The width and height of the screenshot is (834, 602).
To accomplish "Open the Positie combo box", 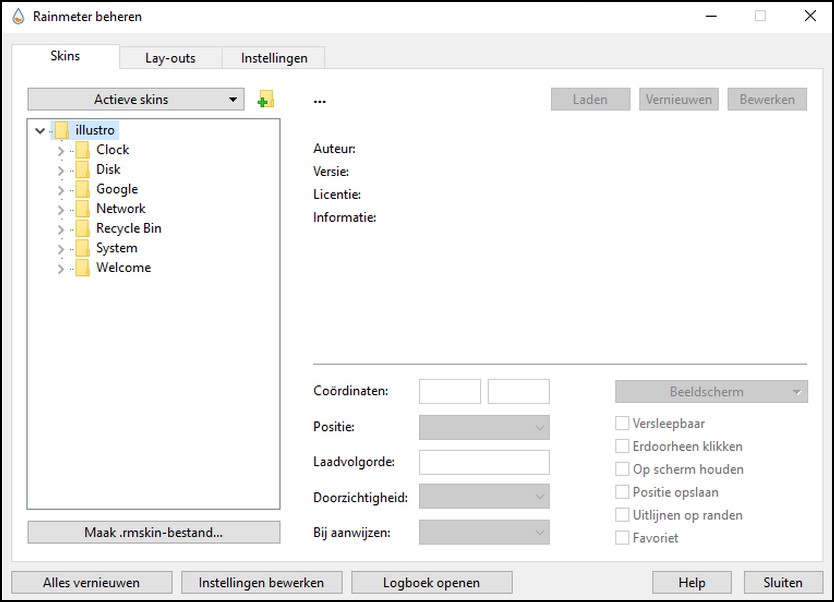I will pos(484,428).
